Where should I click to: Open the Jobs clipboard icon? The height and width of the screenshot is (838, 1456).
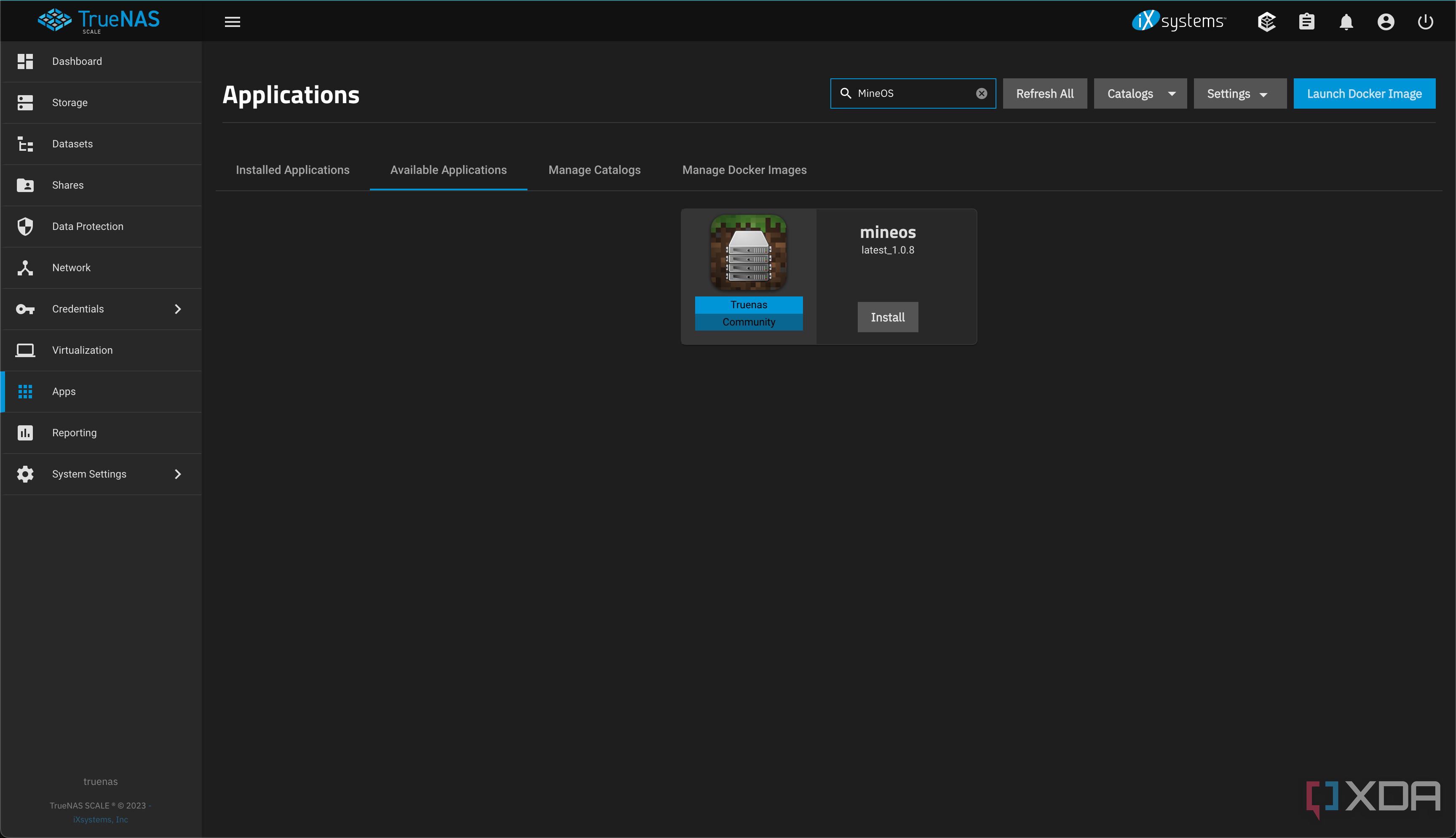(1307, 22)
